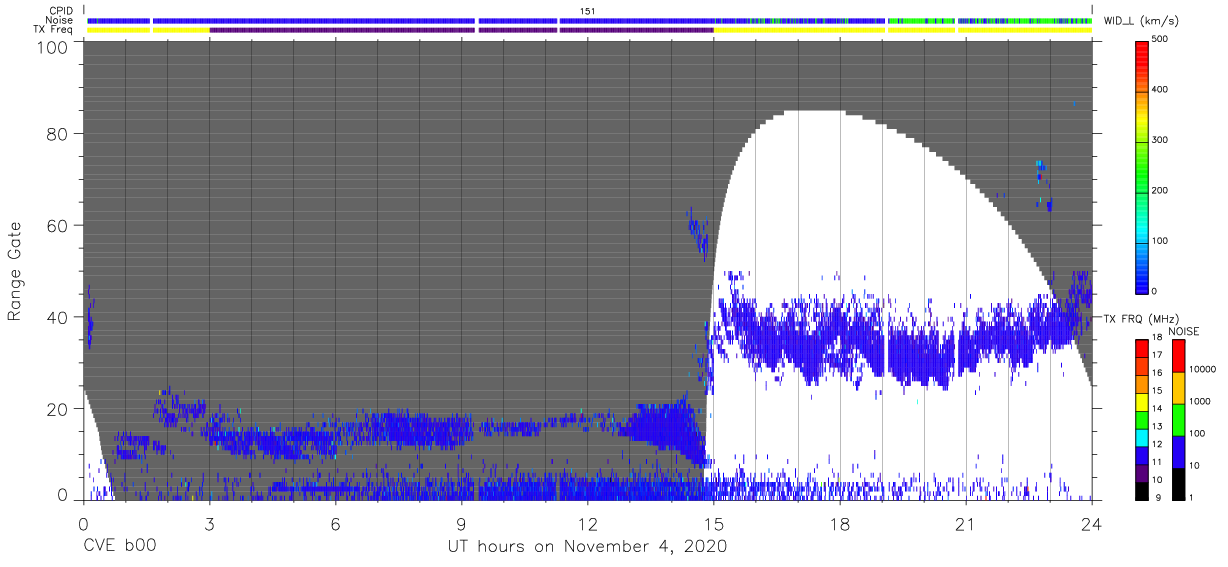Pick the blue 10–100 NOISE legend swatch
The width and height of the screenshot is (1228, 567).
[x=1178, y=451]
